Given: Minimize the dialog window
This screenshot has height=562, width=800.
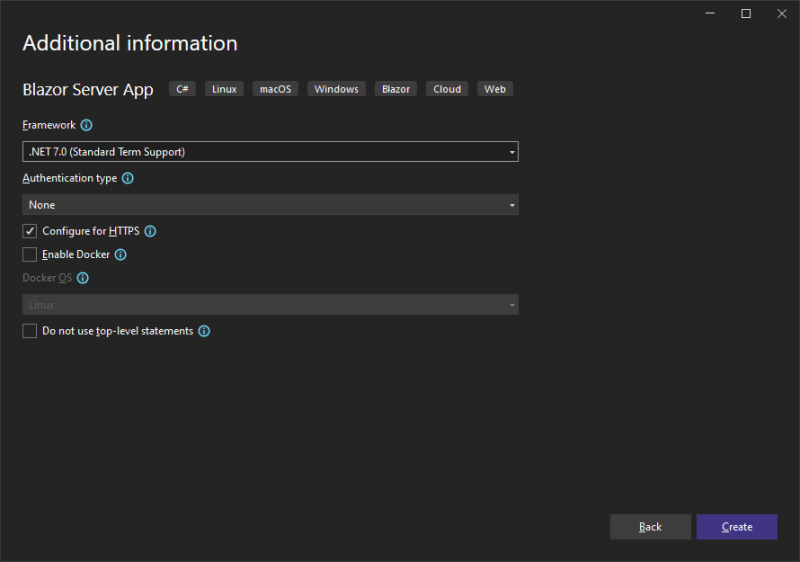Looking at the screenshot, I should click(710, 13).
